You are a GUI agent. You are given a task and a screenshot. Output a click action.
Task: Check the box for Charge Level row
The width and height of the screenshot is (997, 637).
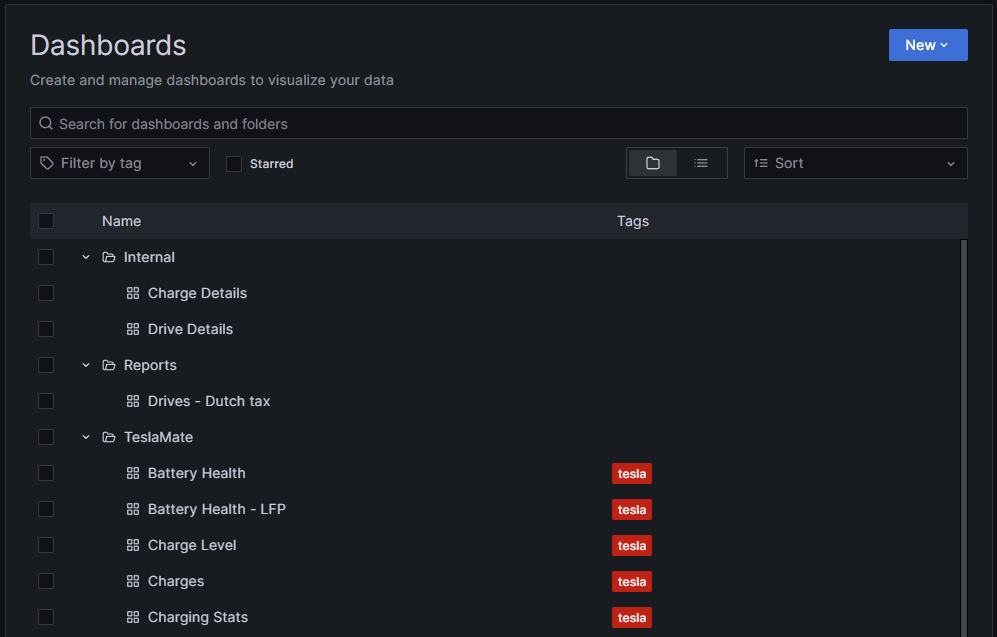click(x=46, y=545)
